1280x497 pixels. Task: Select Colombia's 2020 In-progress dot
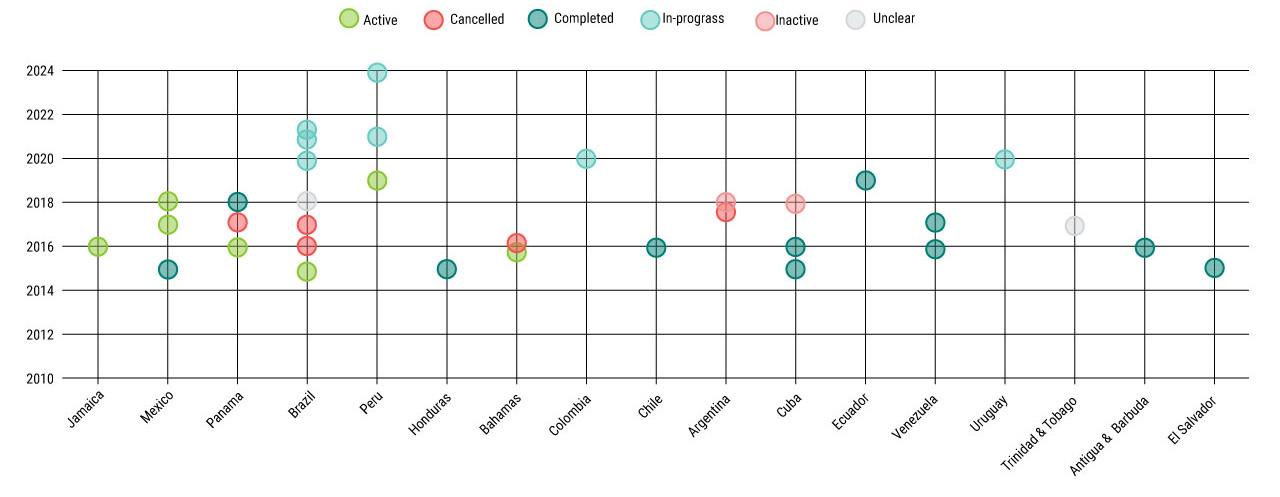pos(586,159)
